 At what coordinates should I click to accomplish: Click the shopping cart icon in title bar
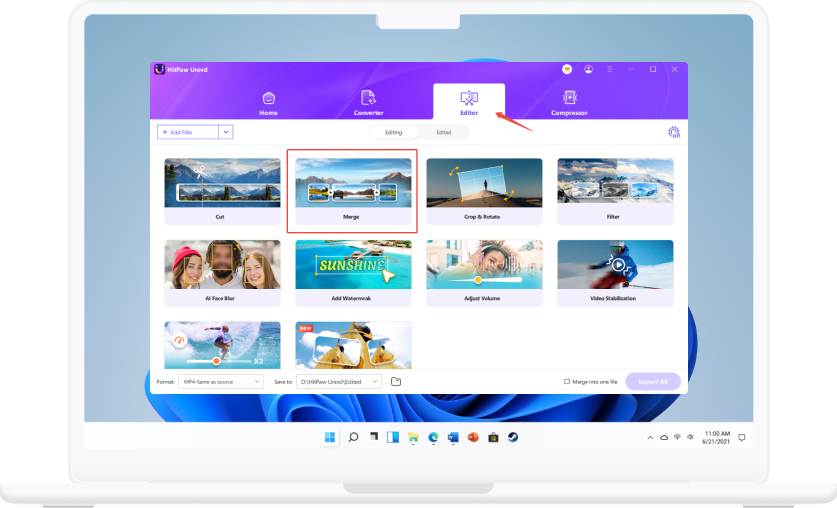568,69
